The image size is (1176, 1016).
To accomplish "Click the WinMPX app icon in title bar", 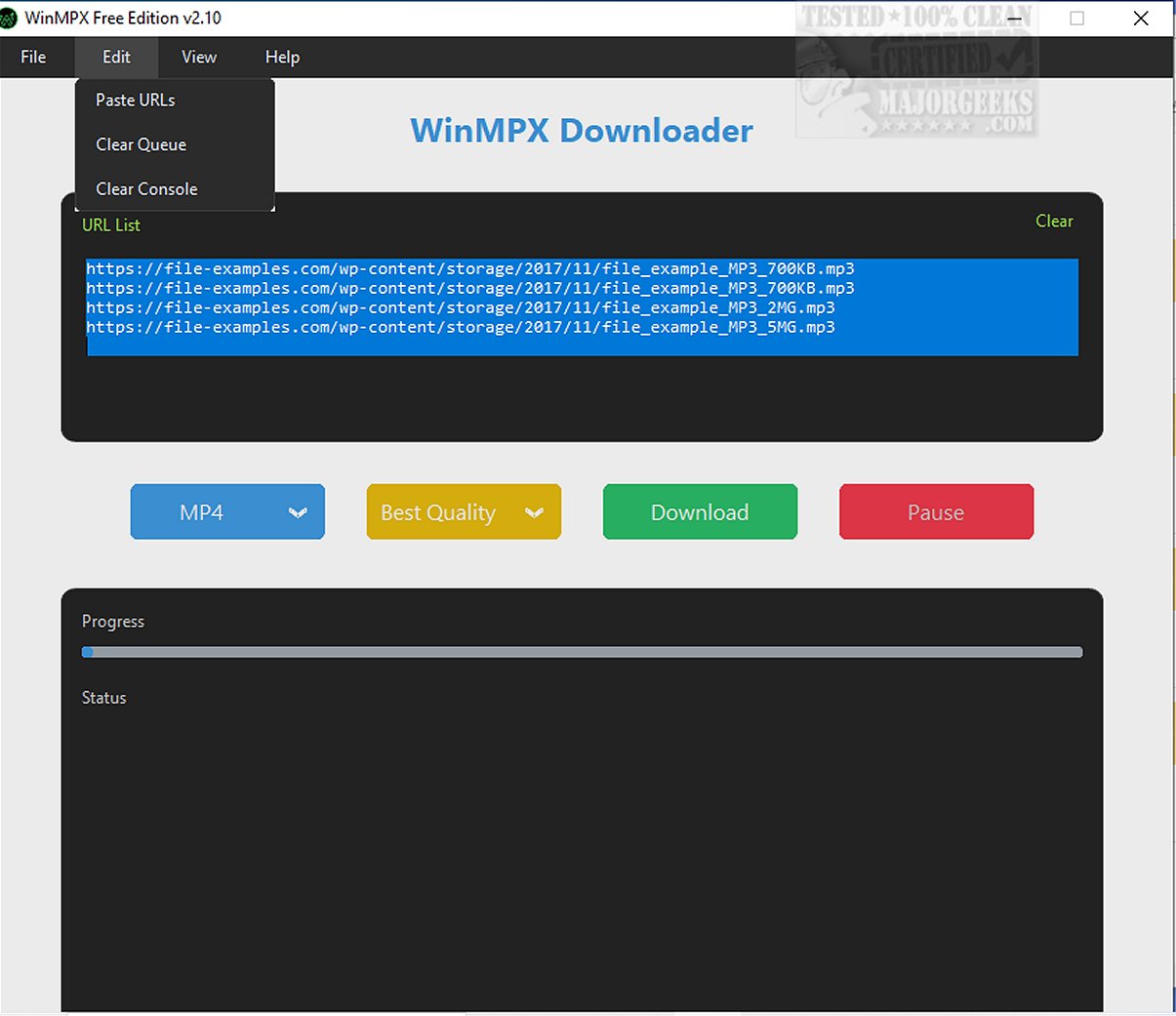I will pos(9,18).
